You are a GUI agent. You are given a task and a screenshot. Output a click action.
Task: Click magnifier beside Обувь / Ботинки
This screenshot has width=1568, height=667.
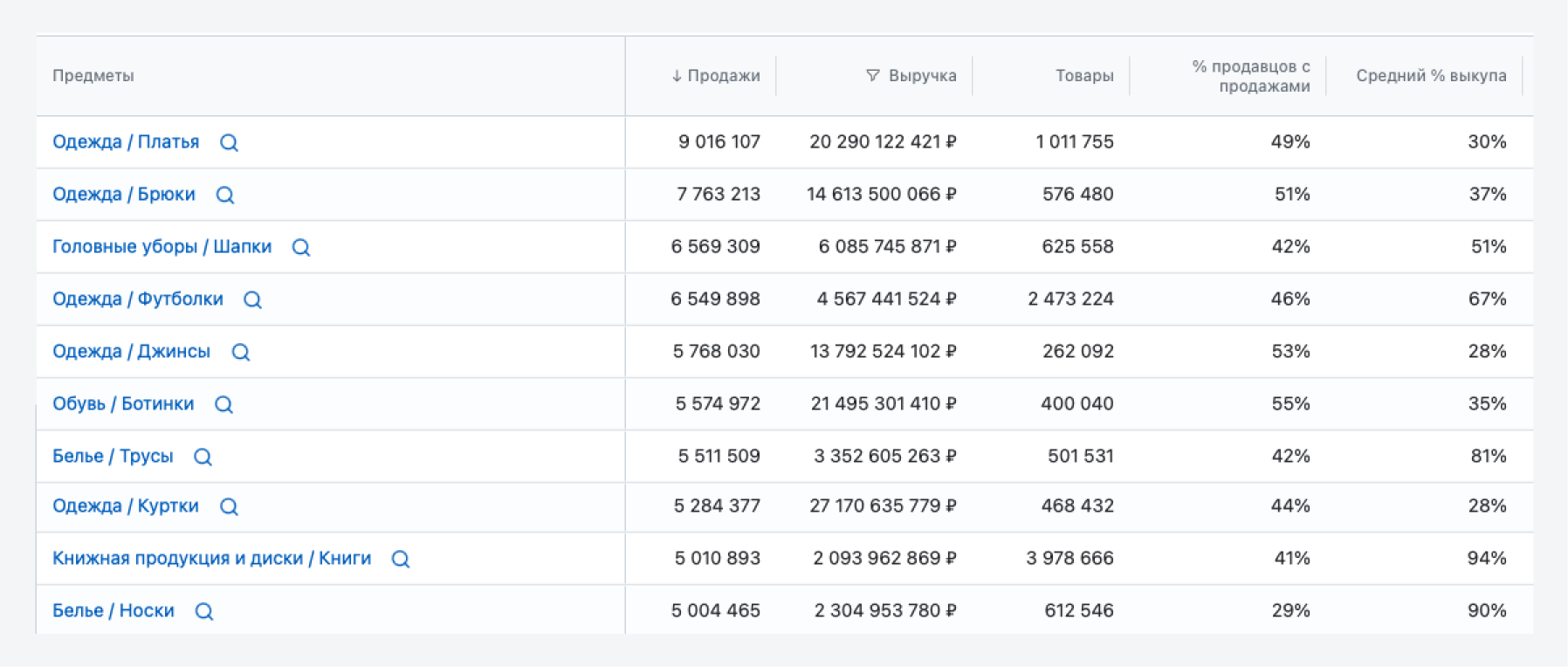pyautogui.click(x=224, y=404)
